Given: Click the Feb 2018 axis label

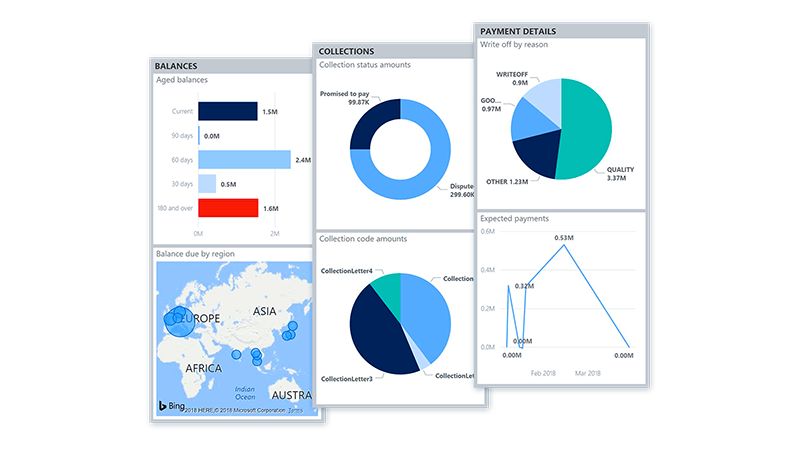Looking at the screenshot, I should pos(543,373).
